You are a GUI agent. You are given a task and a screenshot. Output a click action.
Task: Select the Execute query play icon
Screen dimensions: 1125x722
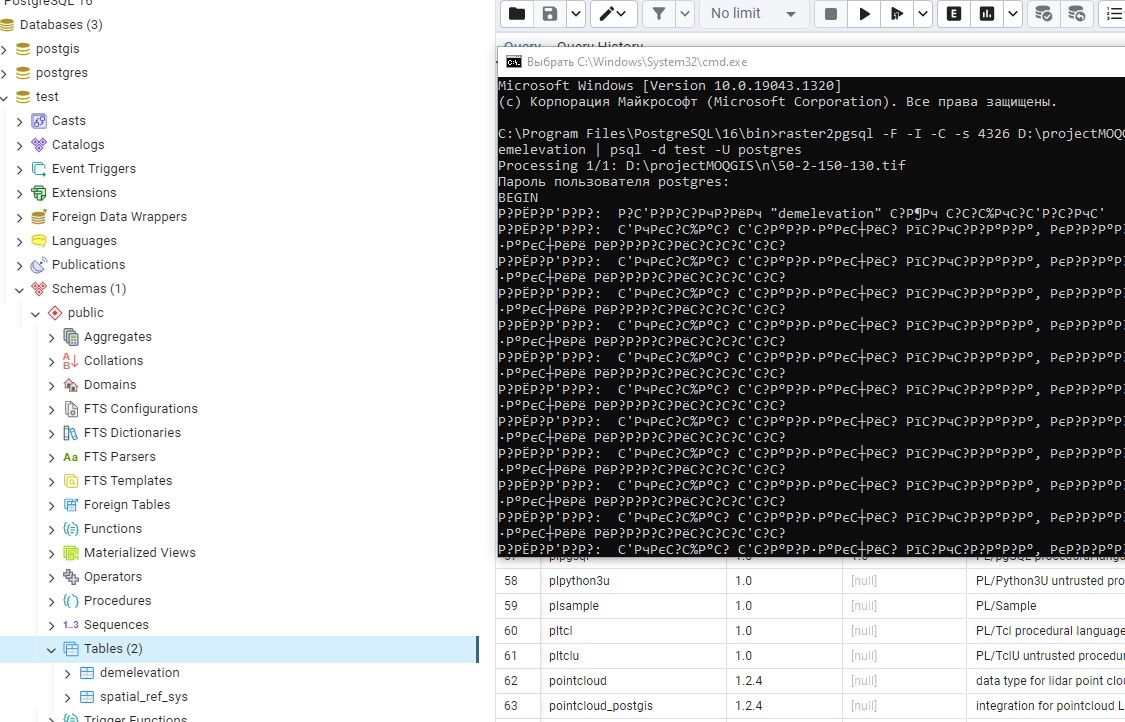864,14
